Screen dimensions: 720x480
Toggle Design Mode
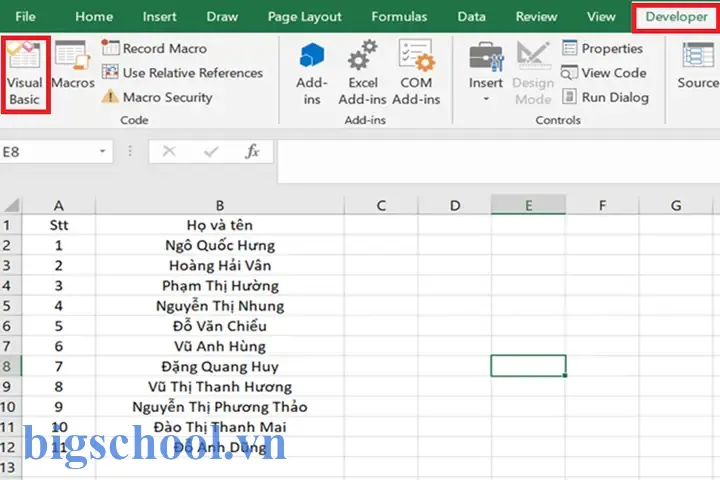(533, 73)
